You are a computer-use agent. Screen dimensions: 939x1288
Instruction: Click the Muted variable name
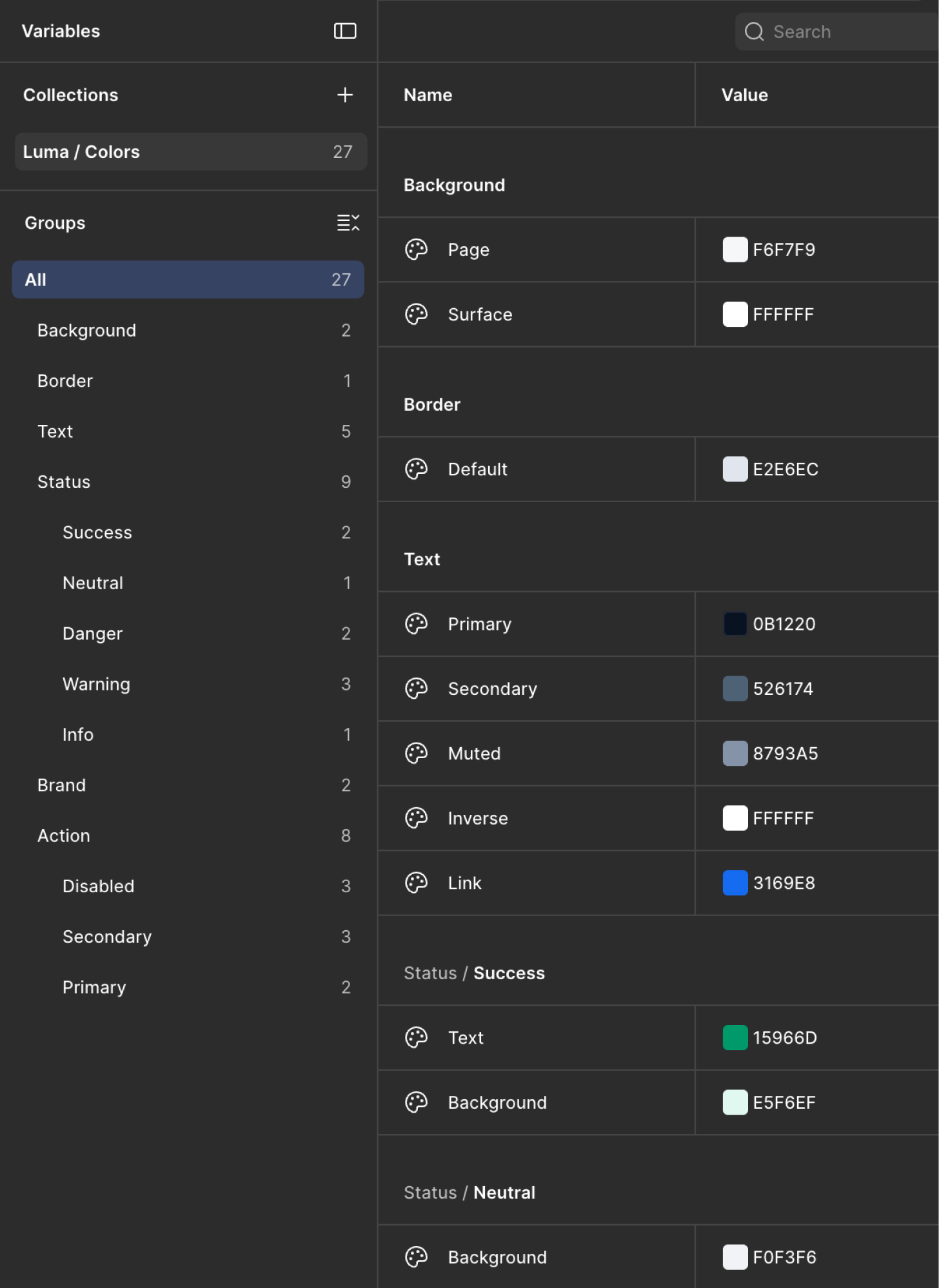[475, 754]
